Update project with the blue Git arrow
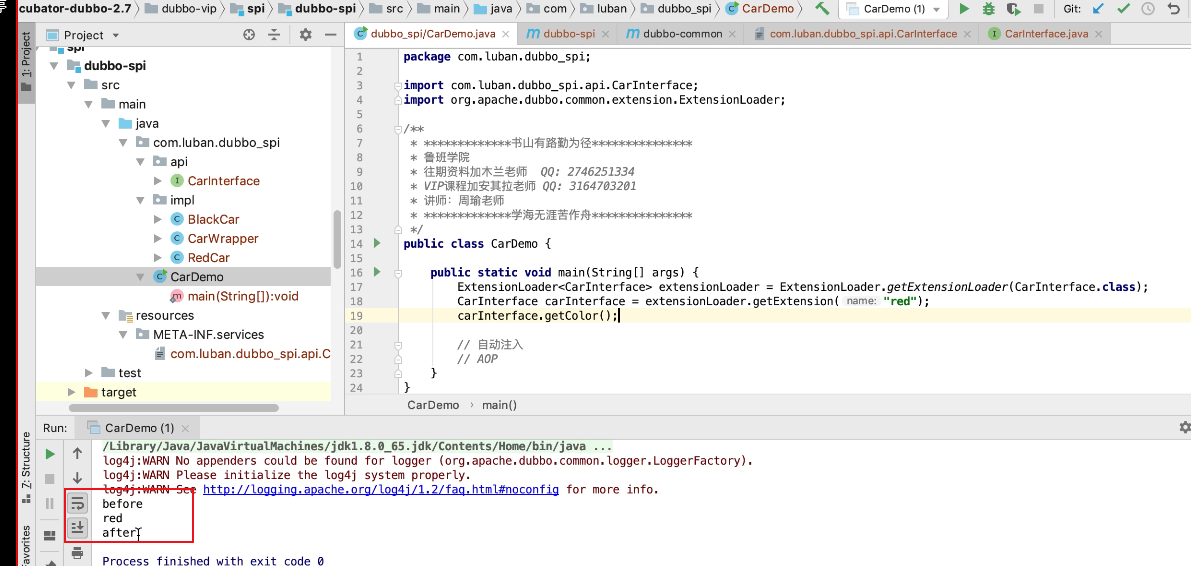Viewport: 1191px width, 566px height. [1098, 9]
